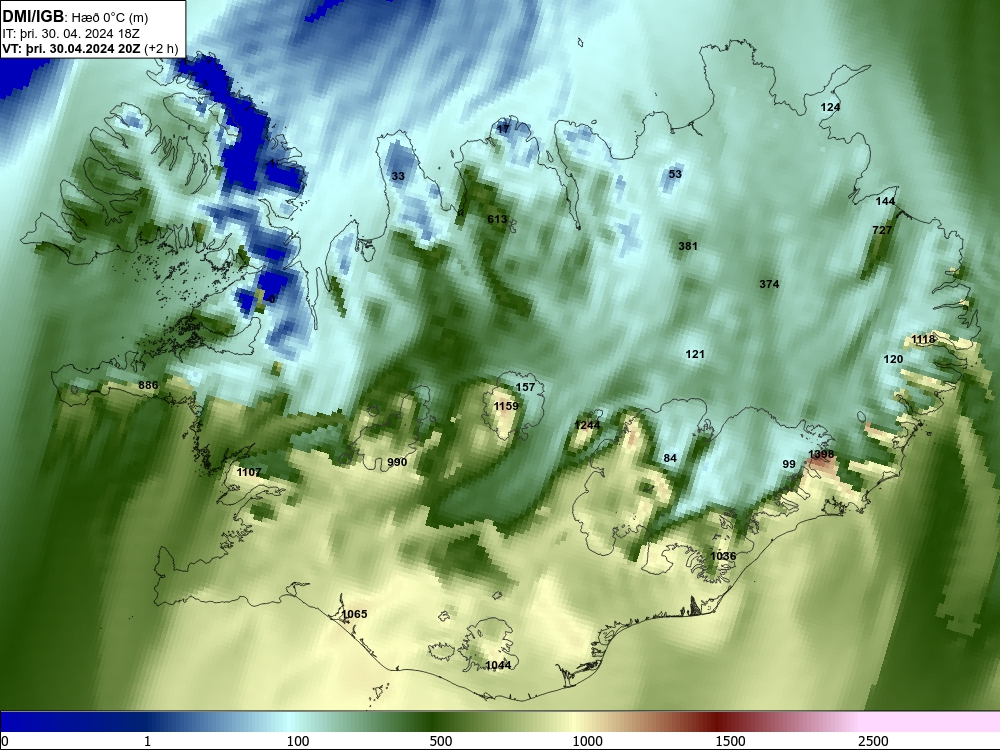Select the 1036 map value
Screen dimensions: 1000x750
723,556
